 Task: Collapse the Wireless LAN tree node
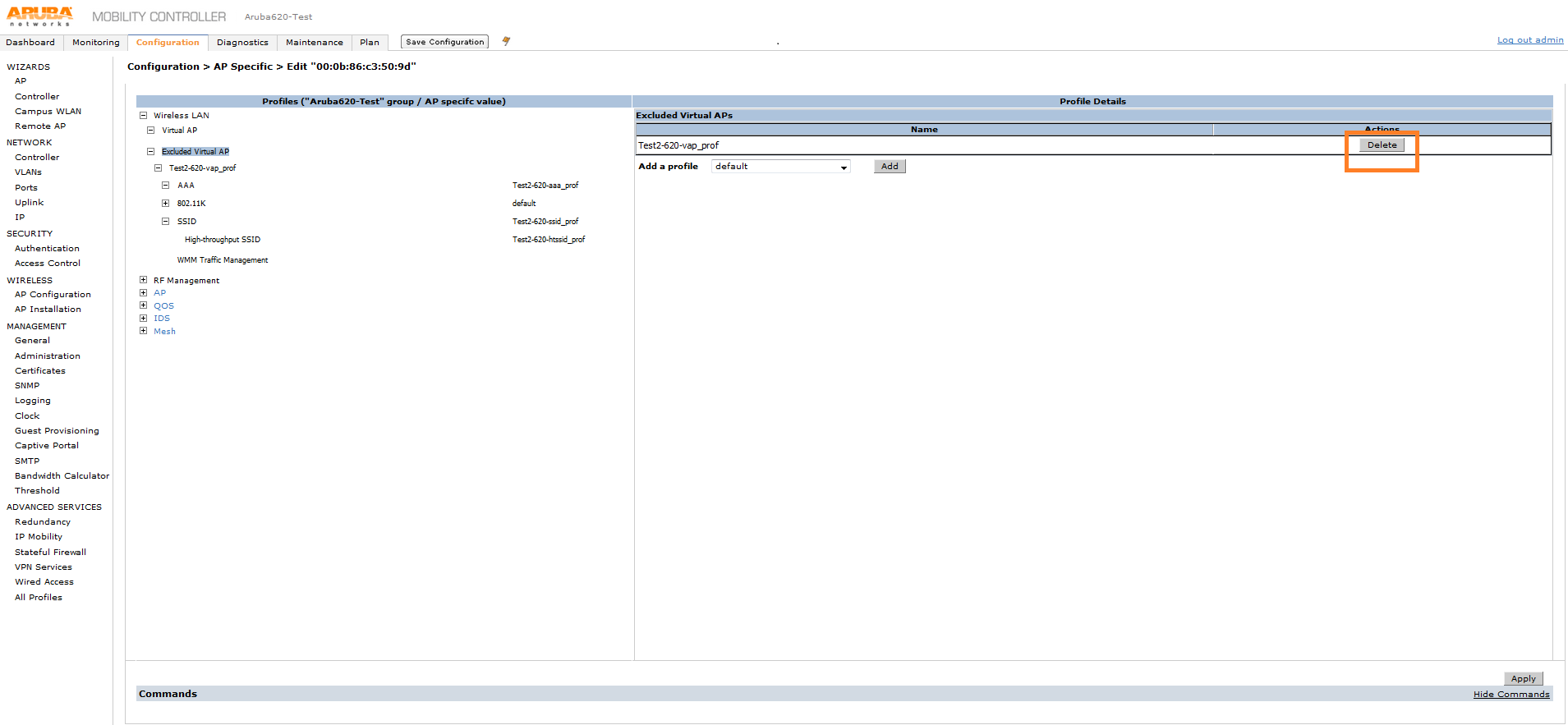(143, 116)
